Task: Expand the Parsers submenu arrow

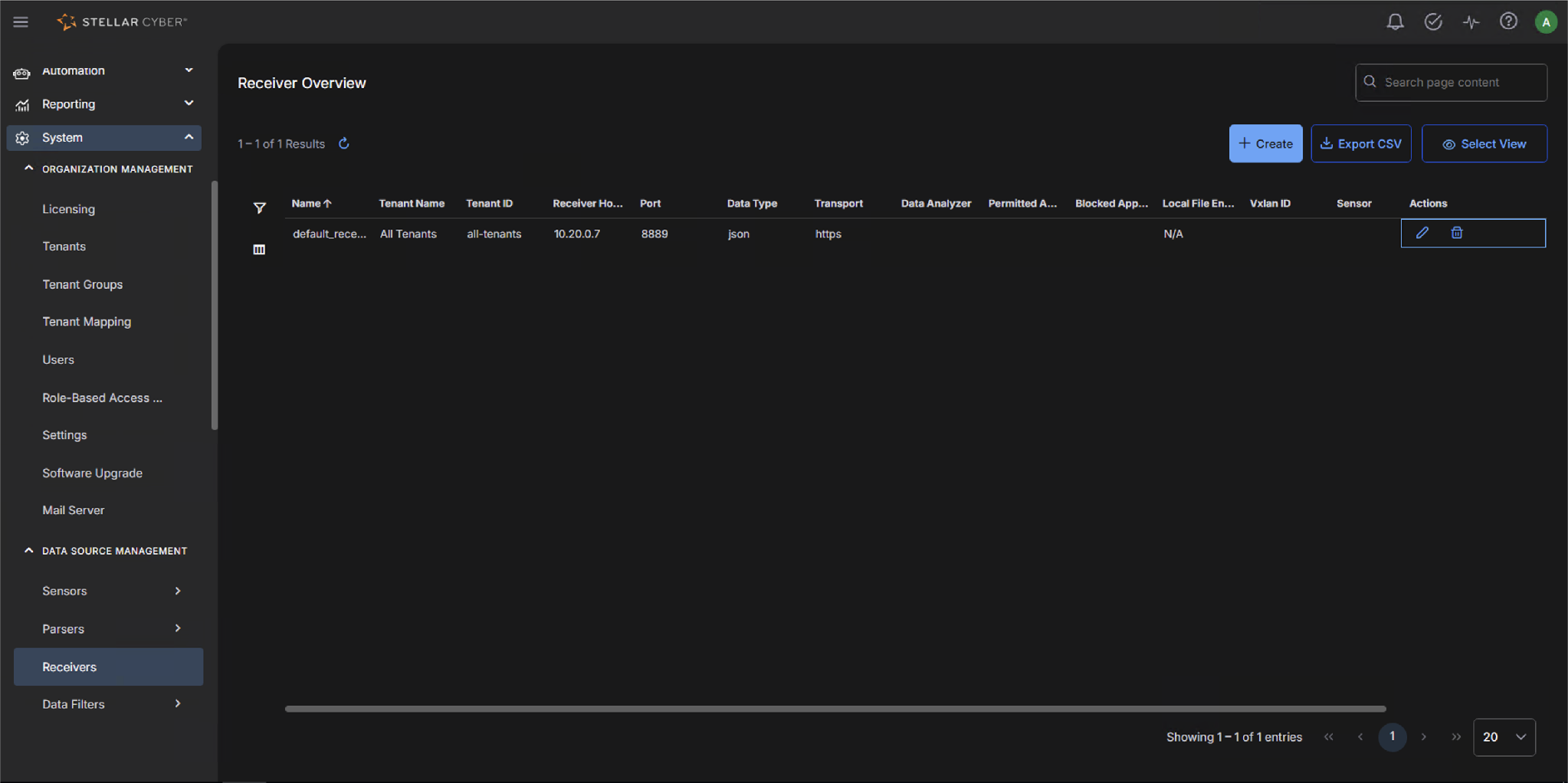Action: 178,628
